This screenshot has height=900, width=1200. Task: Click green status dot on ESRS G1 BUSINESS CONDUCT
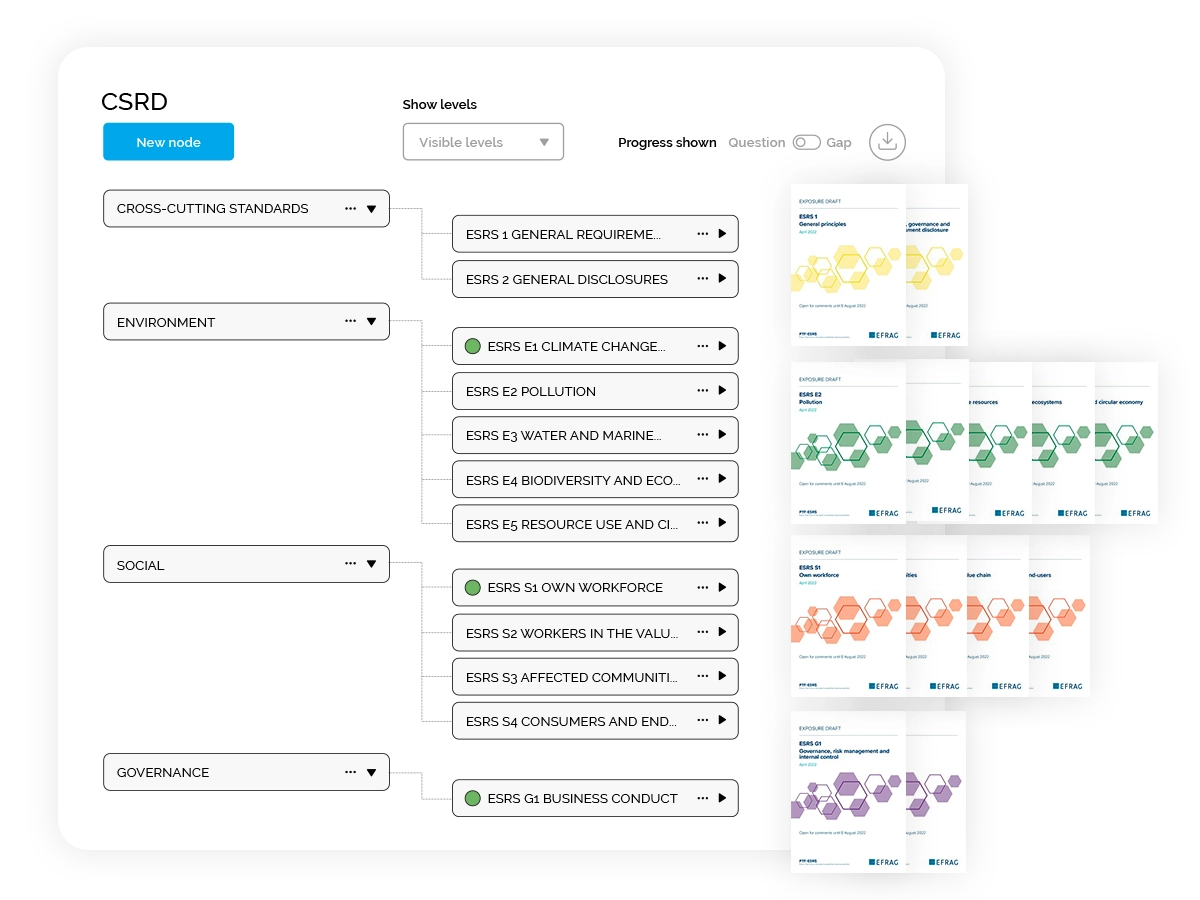473,799
